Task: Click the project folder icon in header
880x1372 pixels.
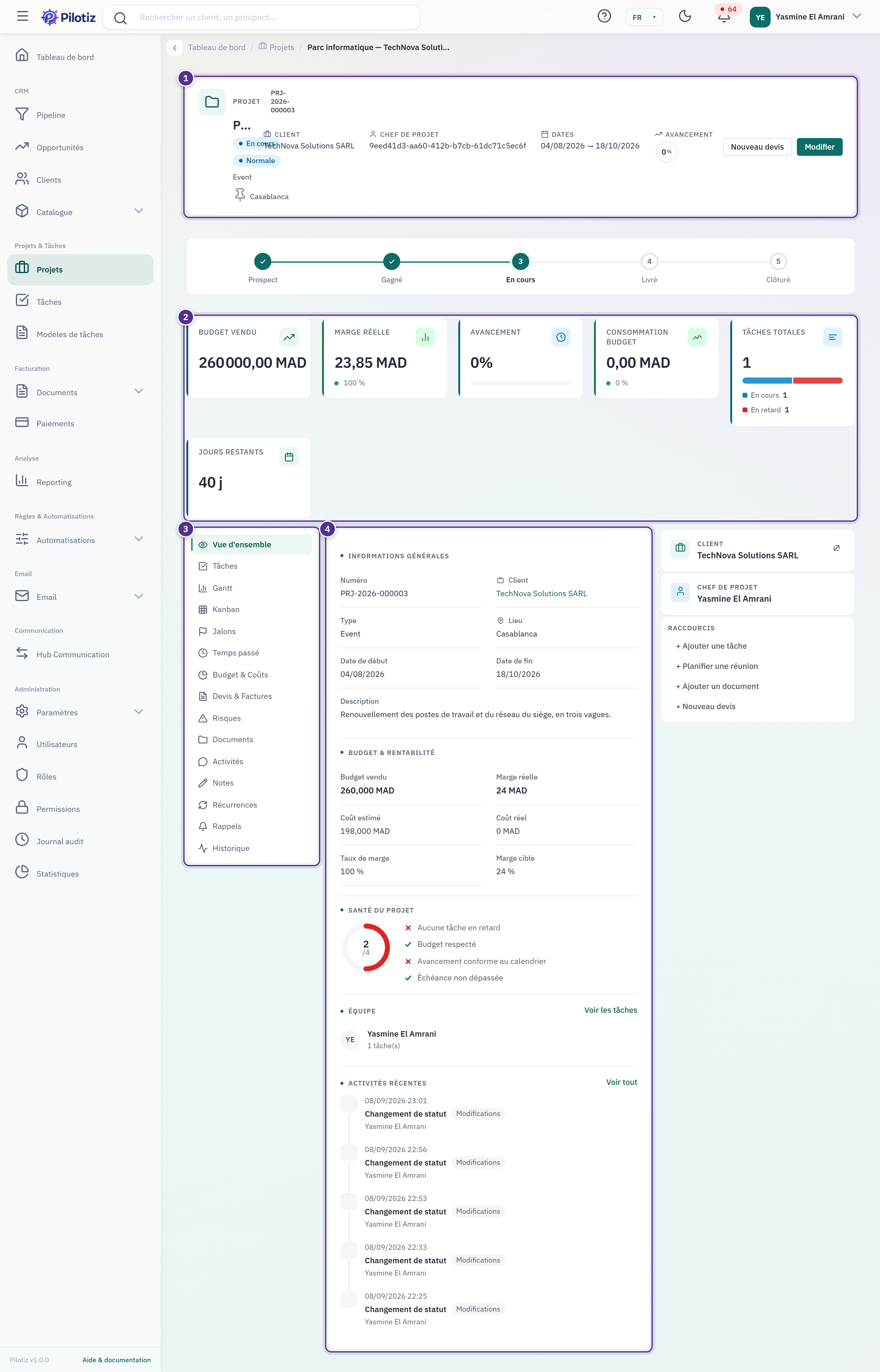Action: point(212,102)
